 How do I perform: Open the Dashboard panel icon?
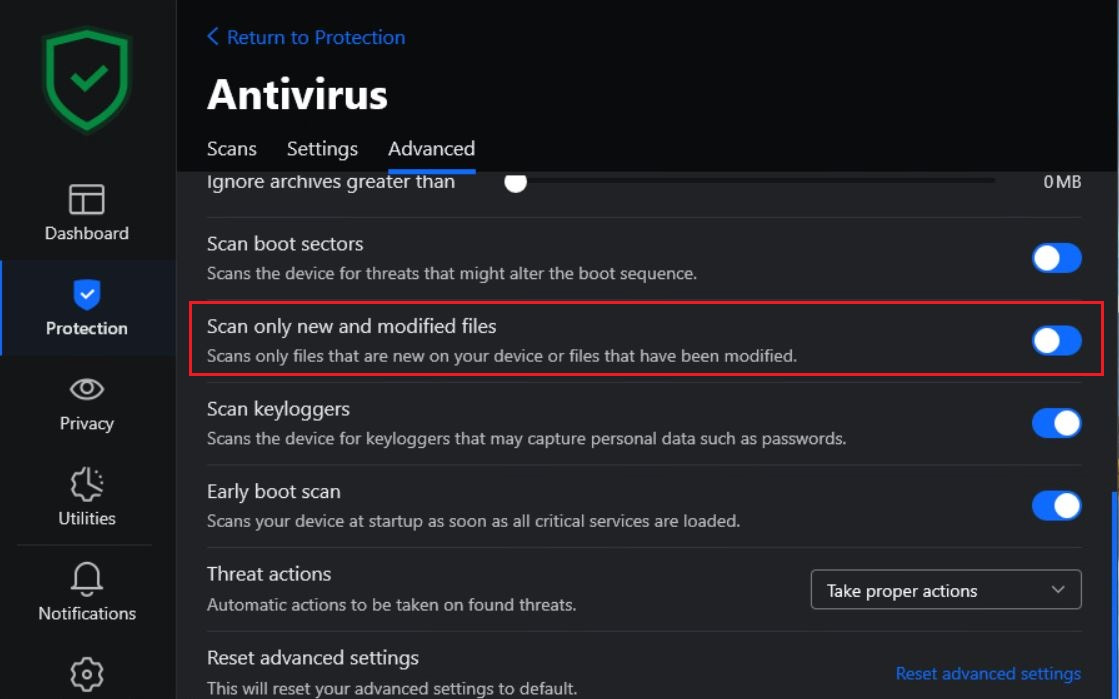86,199
